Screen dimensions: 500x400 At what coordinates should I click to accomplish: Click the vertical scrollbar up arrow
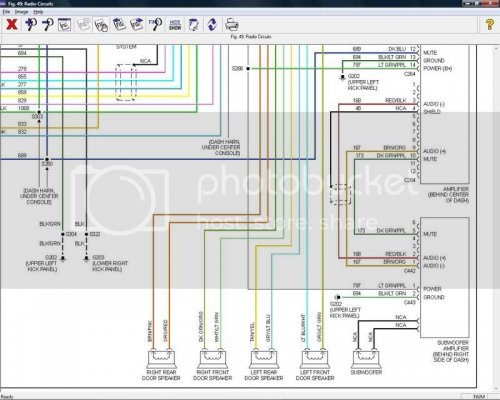pos(496,49)
